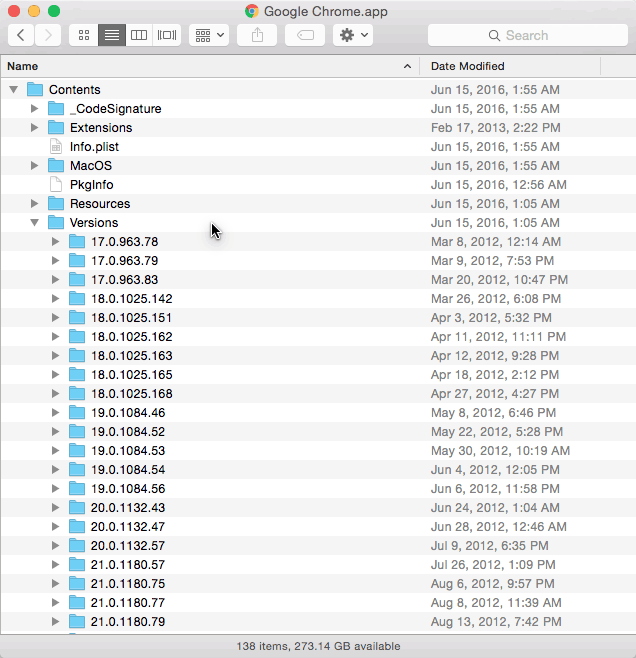Click into the Search field

click(528, 35)
